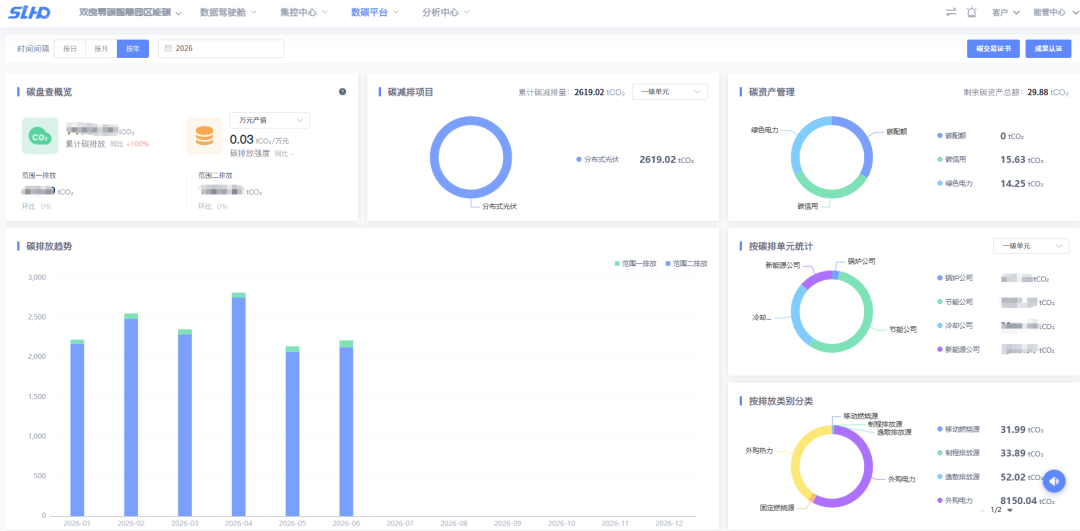Click the 2026-04 bar in trend chart
Image resolution: width=1080 pixels, height=531 pixels.
coord(239,404)
